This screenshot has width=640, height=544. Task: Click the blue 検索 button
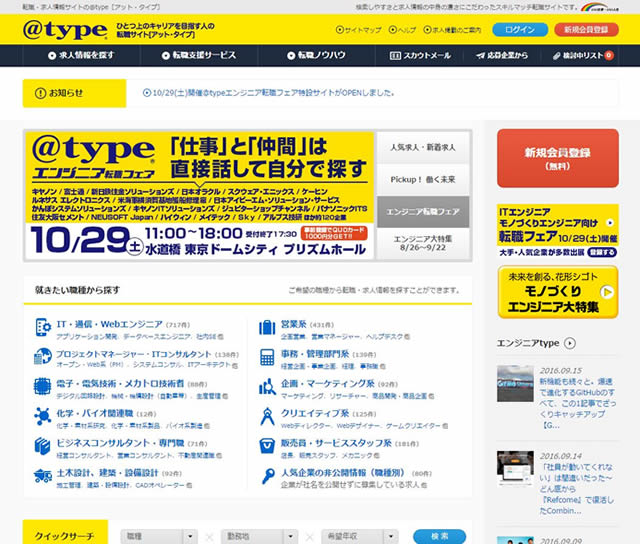pyautogui.click(x=440, y=536)
